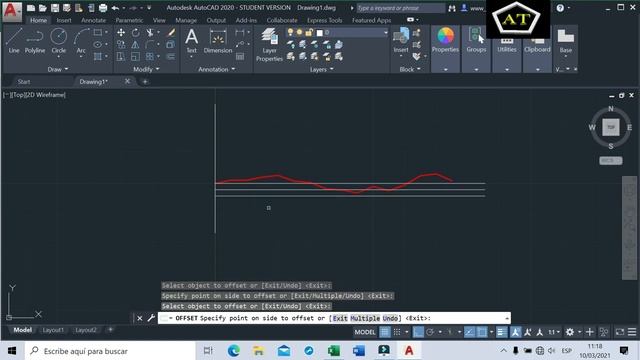
Task: Expand the Block panel
Action: click(410, 69)
